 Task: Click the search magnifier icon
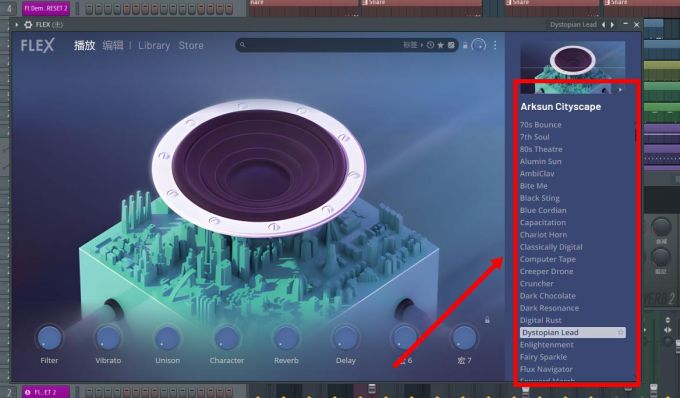point(243,45)
